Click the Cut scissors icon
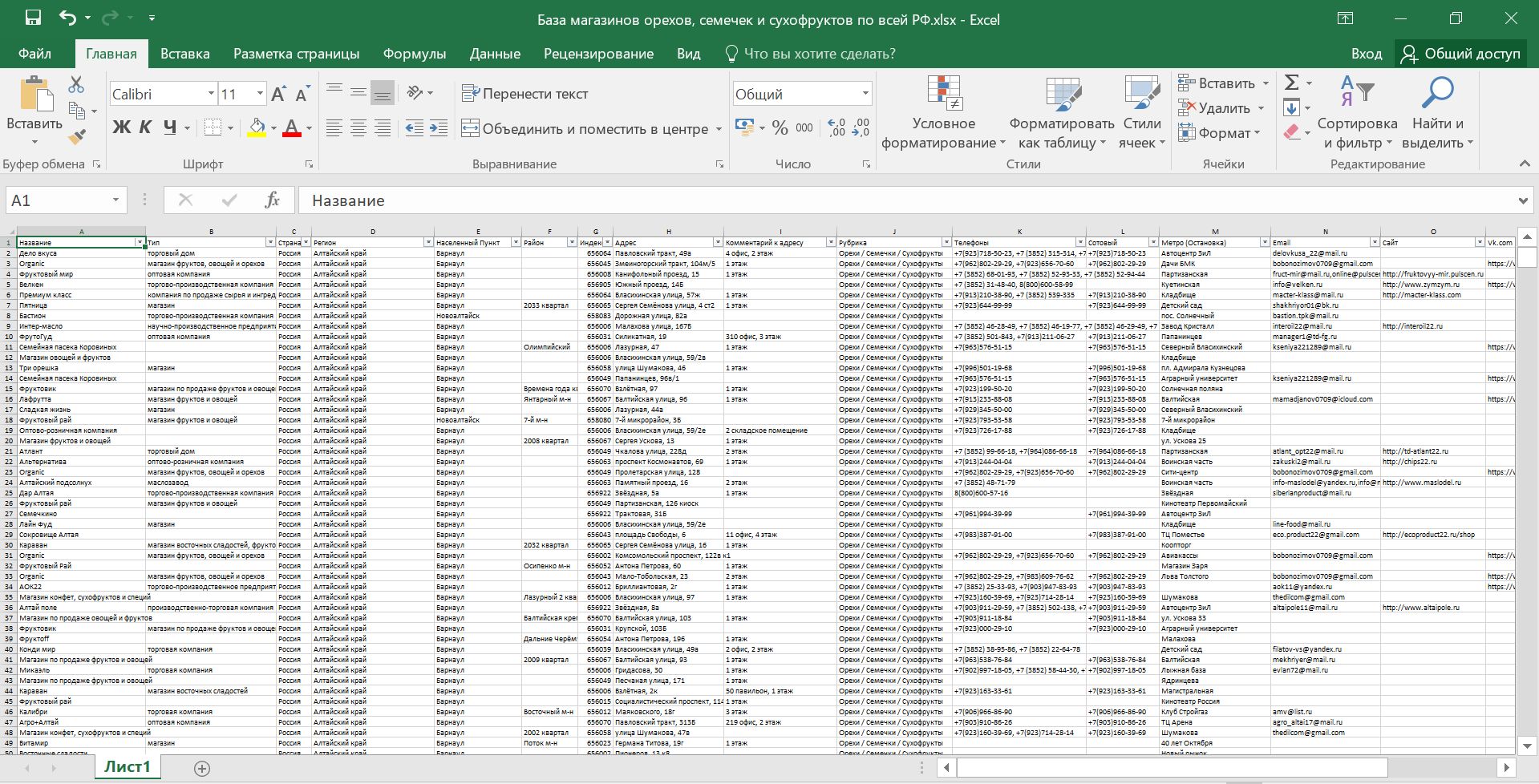Screen dimensions: 1539x784 76,84
